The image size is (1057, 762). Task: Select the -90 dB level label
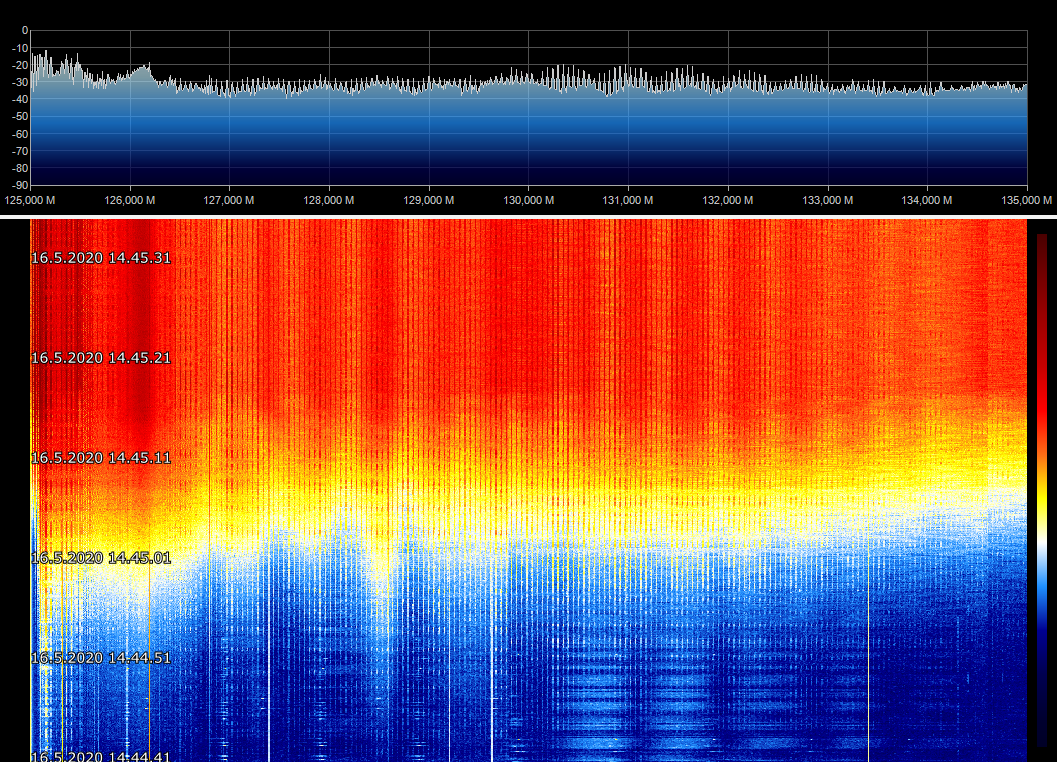[x=20, y=185]
